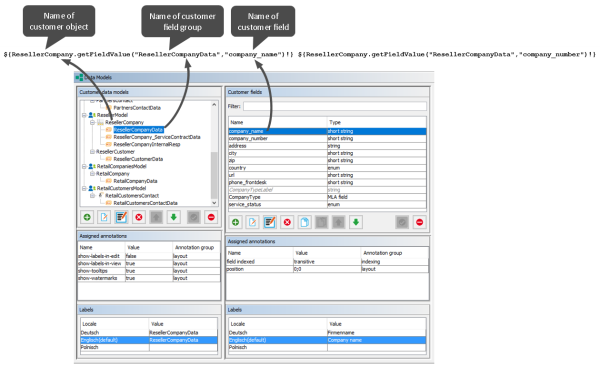Select the url field row
Image resolution: width=600 pixels, height=368 pixels.
click(x=327, y=175)
